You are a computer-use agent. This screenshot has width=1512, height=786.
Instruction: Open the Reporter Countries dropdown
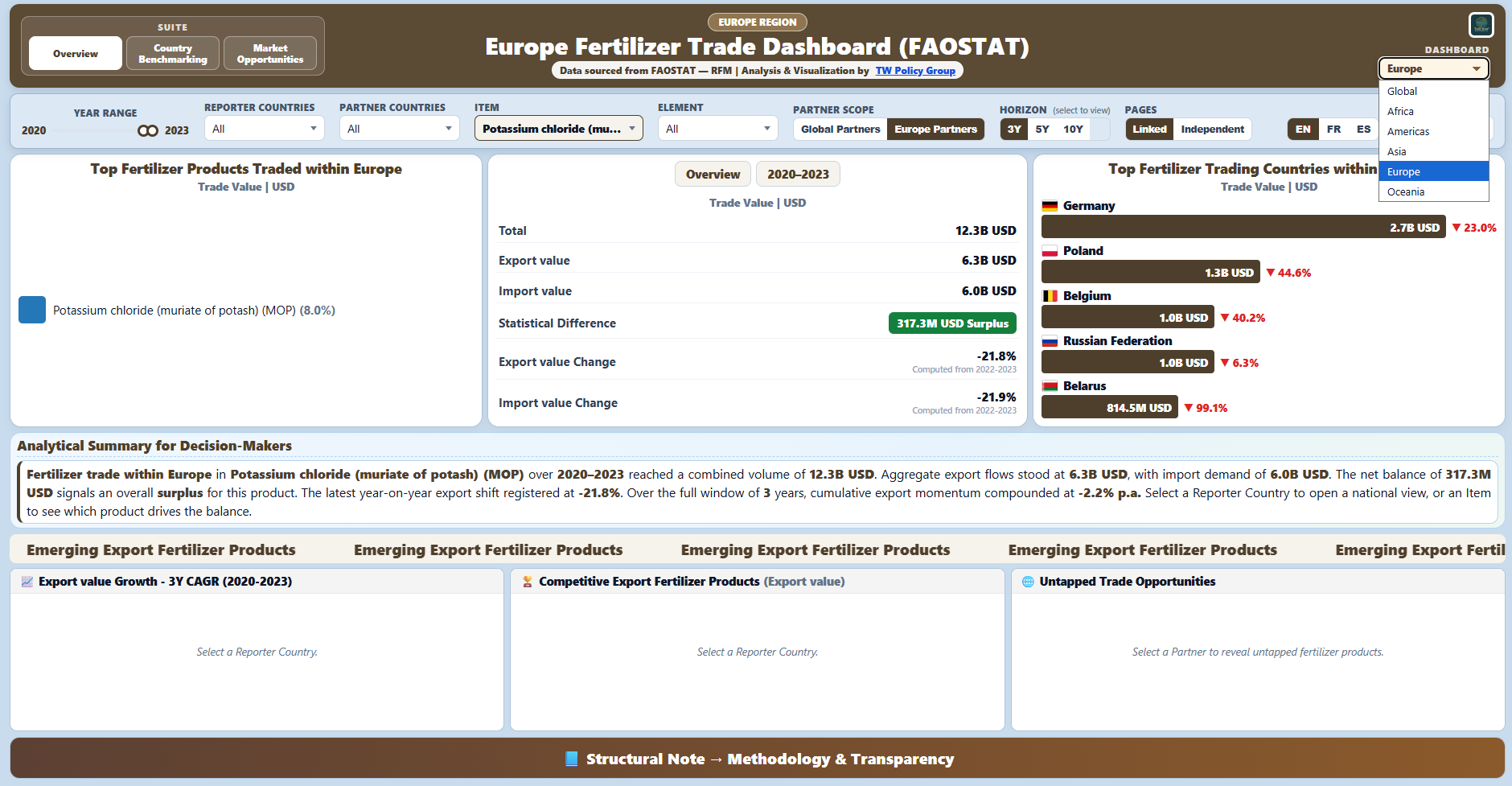coord(264,129)
